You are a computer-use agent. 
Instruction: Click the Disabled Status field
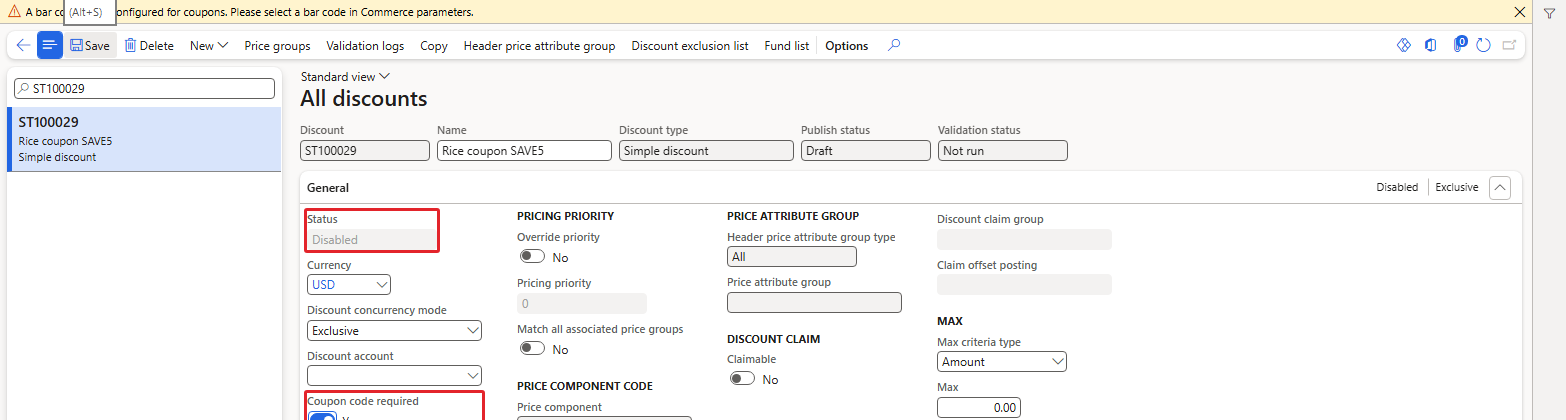[371, 240]
